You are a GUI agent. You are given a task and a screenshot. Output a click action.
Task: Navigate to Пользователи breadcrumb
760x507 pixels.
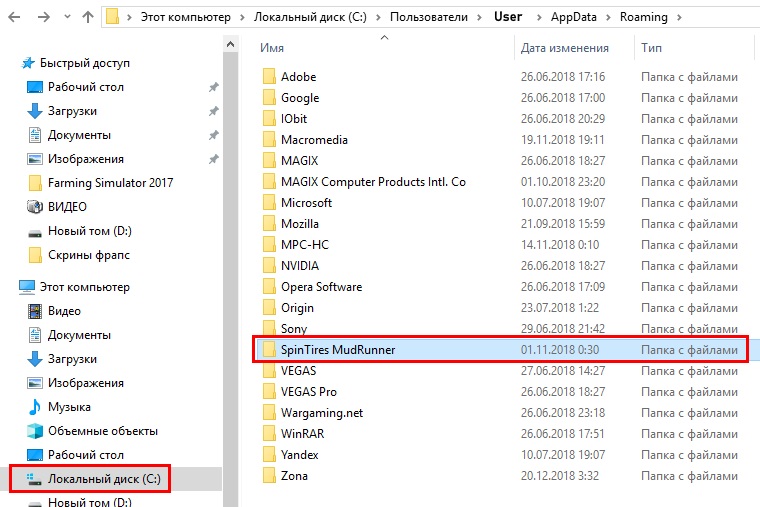pyautogui.click(x=429, y=17)
